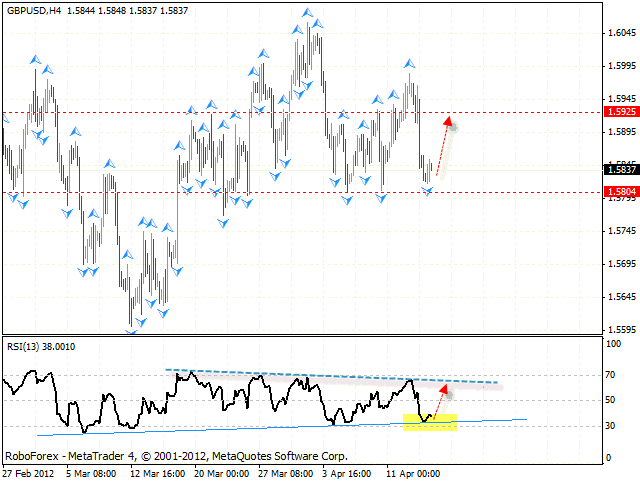Click the red 1.5925 price level label
640x481 pixels.
pos(622,112)
